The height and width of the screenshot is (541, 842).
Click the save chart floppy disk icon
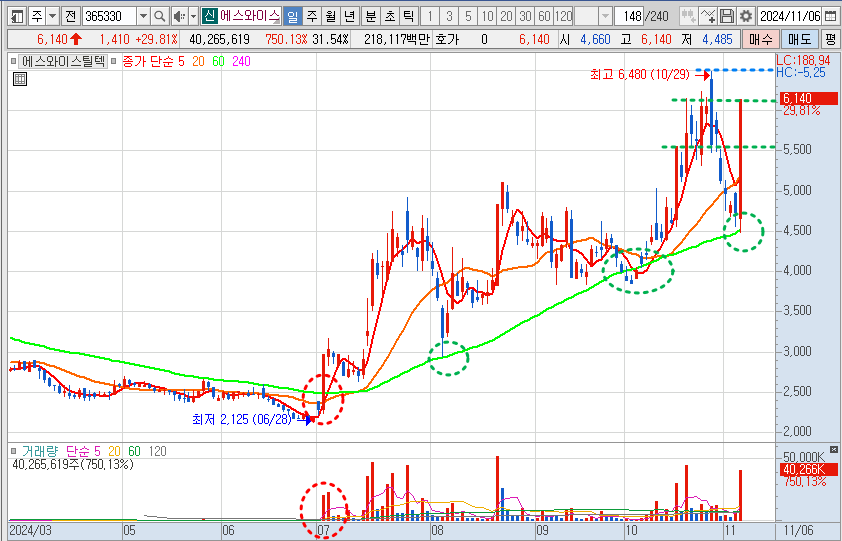tap(727, 17)
